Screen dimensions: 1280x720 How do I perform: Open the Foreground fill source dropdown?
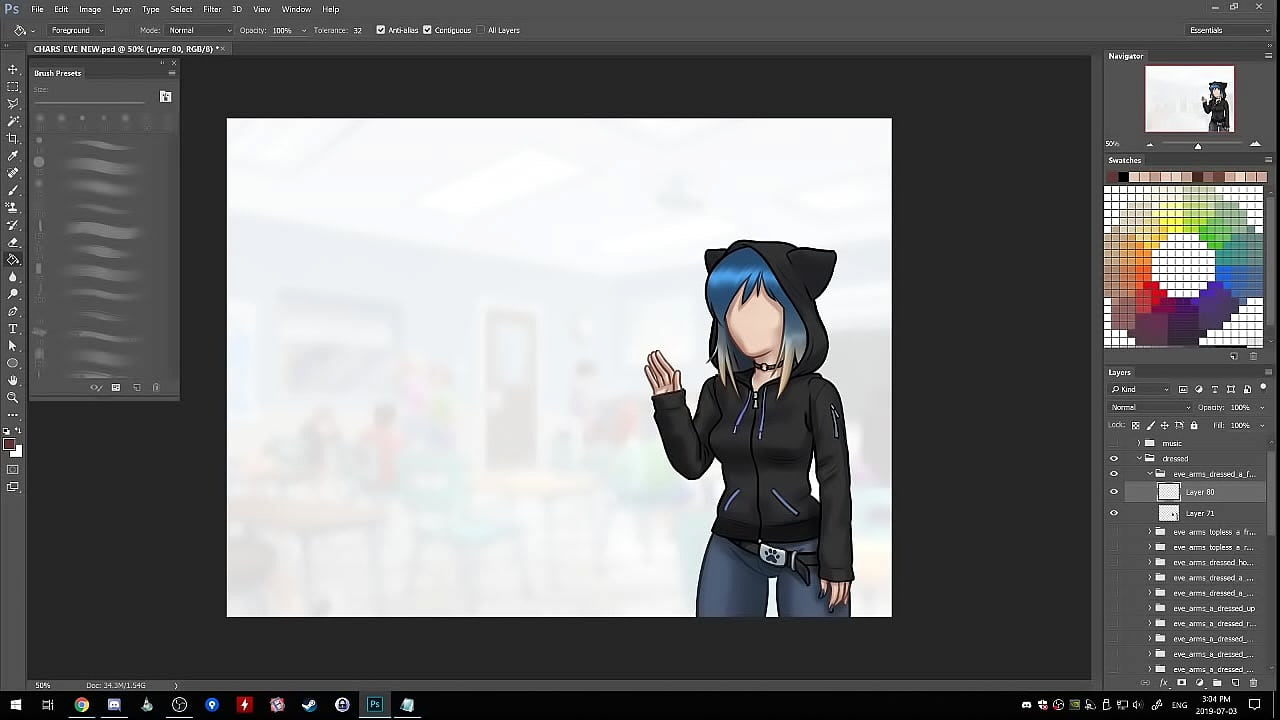(76, 30)
